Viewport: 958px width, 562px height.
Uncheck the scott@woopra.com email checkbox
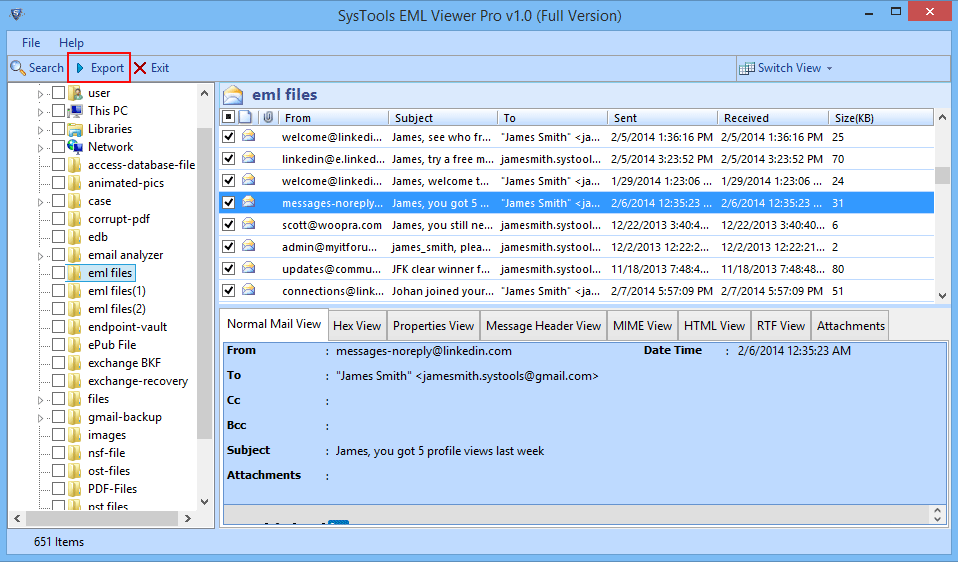pos(229,225)
